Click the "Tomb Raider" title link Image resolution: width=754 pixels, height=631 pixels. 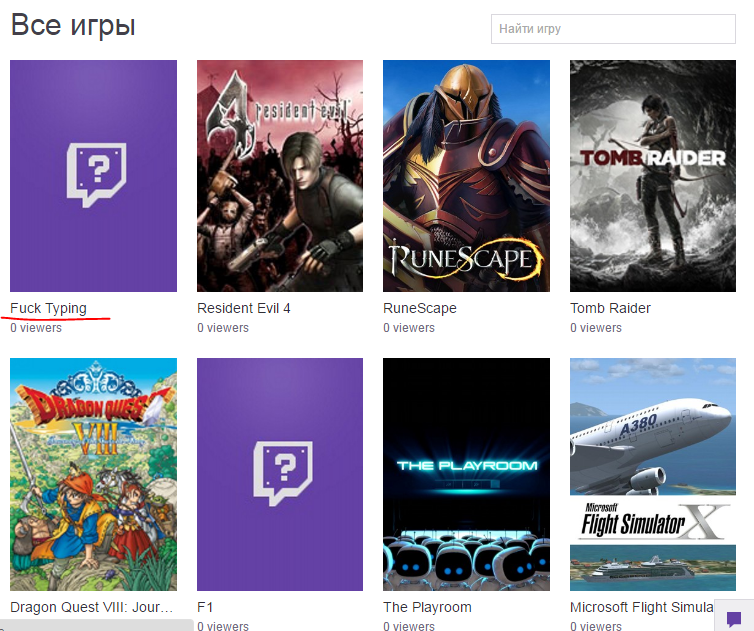pyautogui.click(x=610, y=308)
